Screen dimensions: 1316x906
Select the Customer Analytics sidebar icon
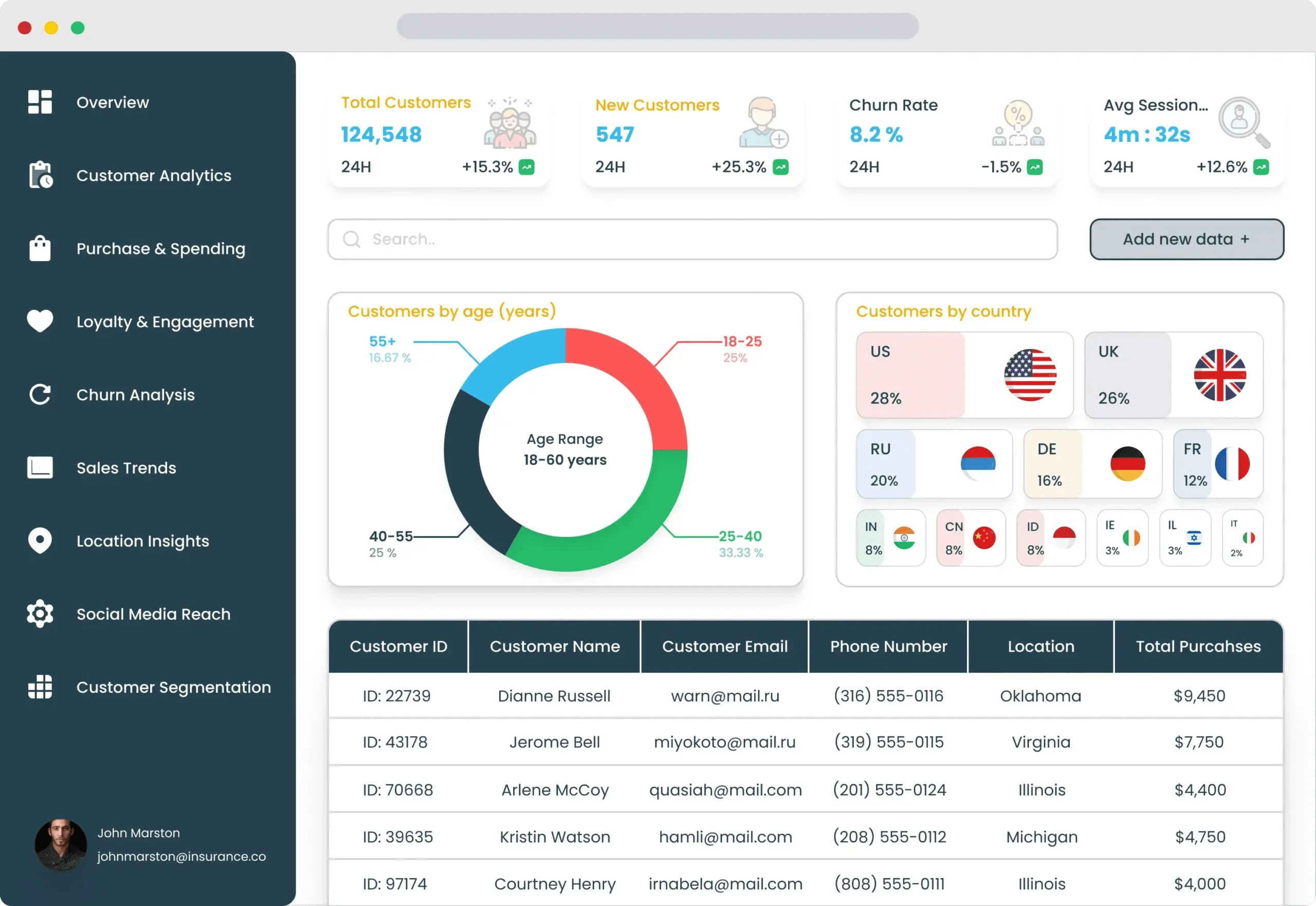(40, 175)
